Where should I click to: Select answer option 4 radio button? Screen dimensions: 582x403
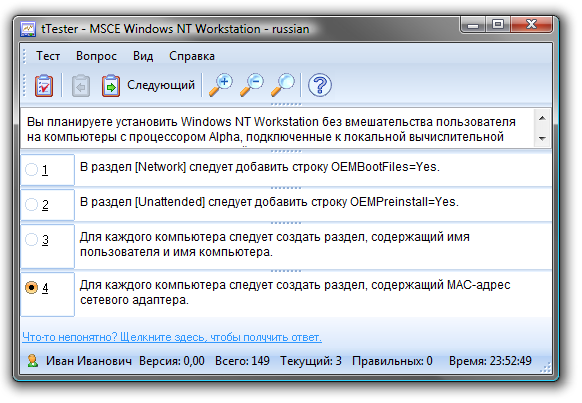tap(31, 288)
